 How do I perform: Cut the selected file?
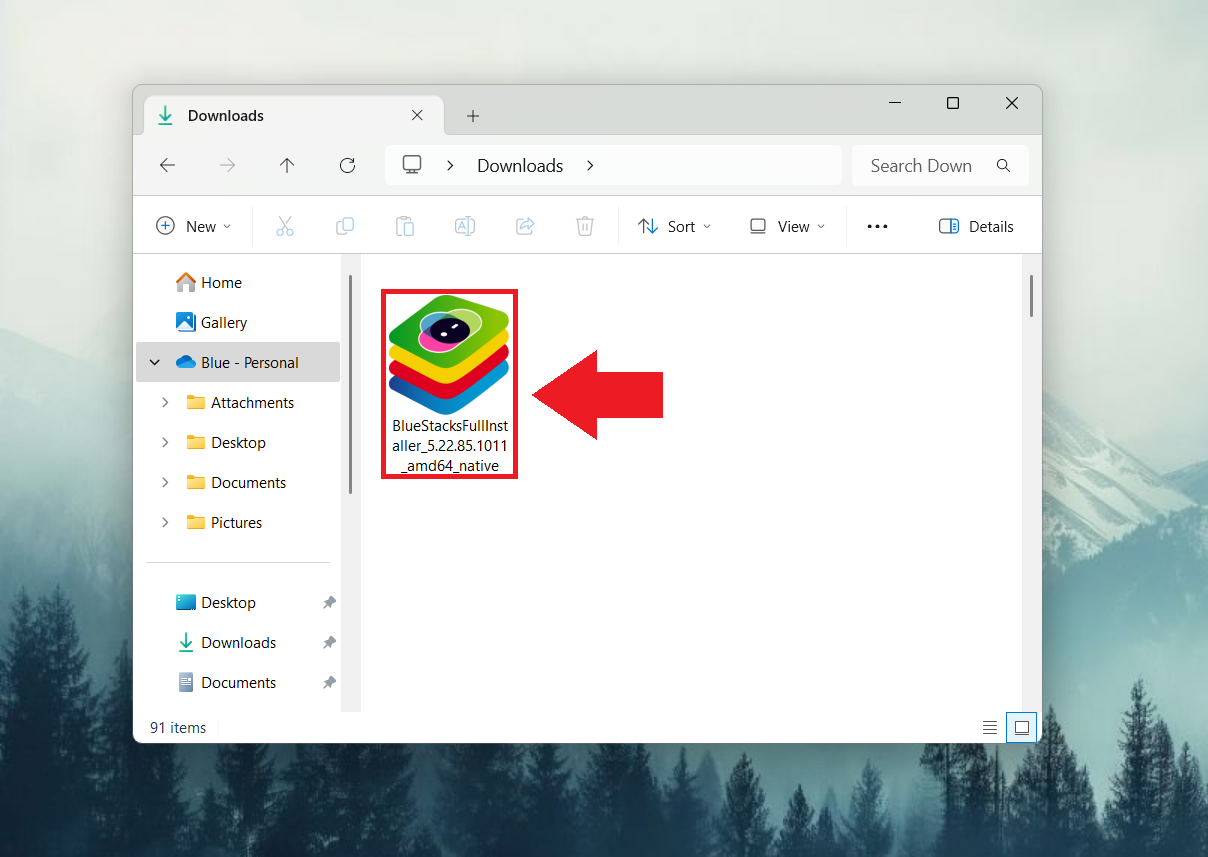tap(285, 226)
